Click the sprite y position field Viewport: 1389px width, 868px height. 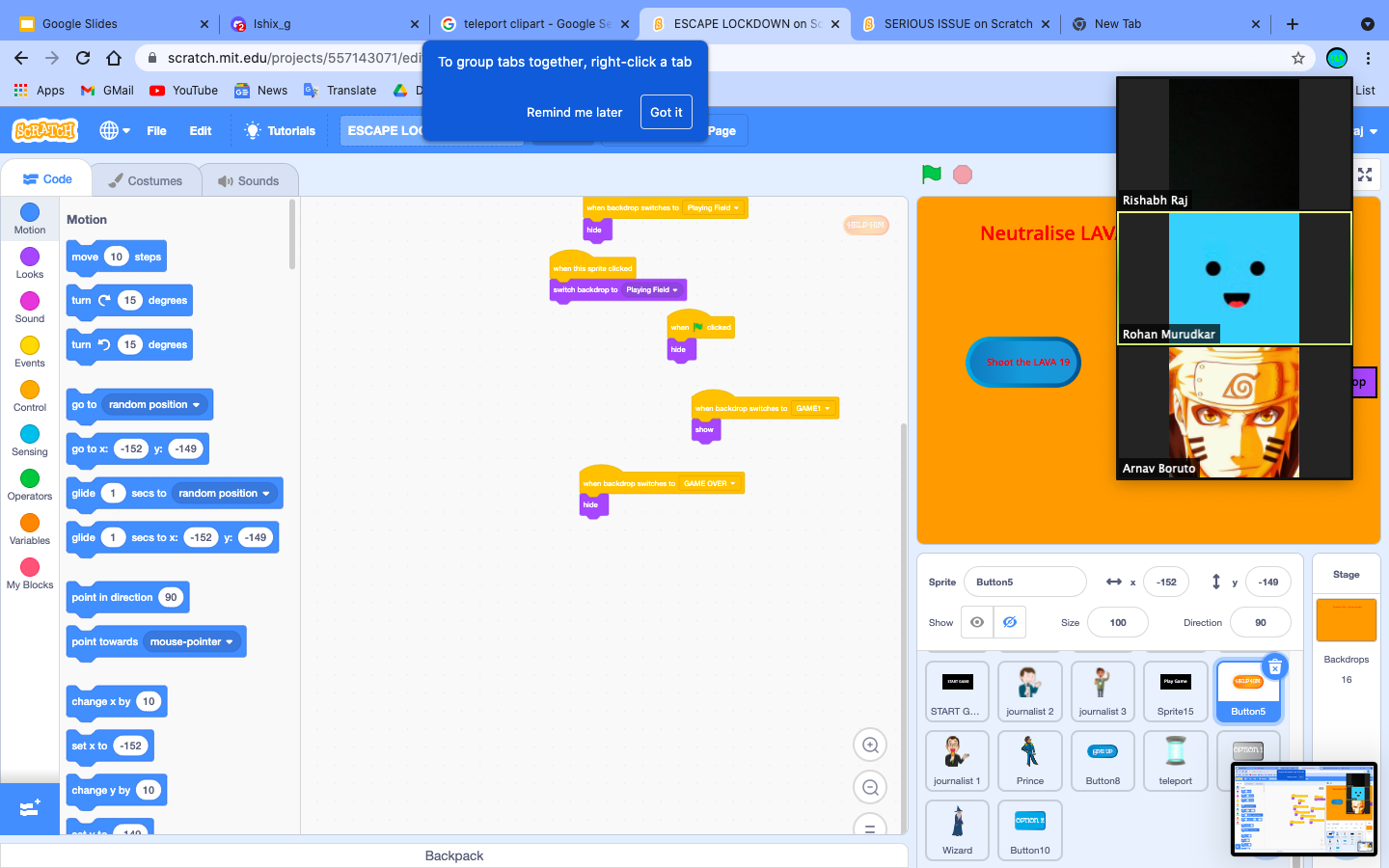pos(1268,582)
